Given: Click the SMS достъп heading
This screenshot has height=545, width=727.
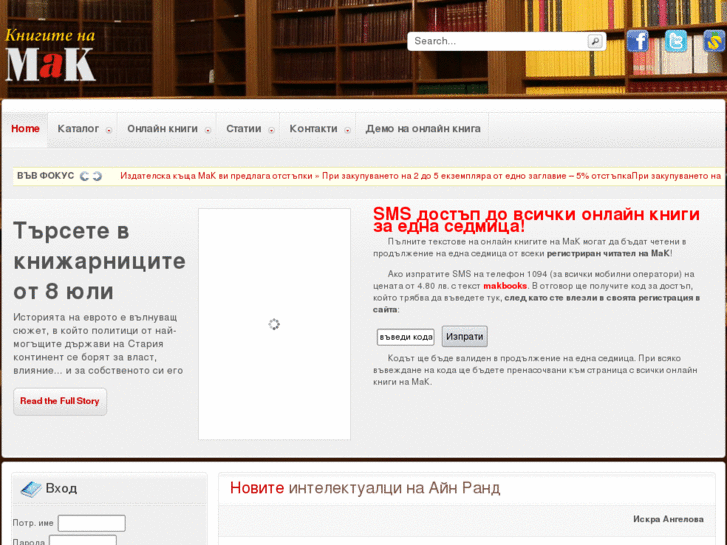Looking at the screenshot, I should [x=536, y=220].
